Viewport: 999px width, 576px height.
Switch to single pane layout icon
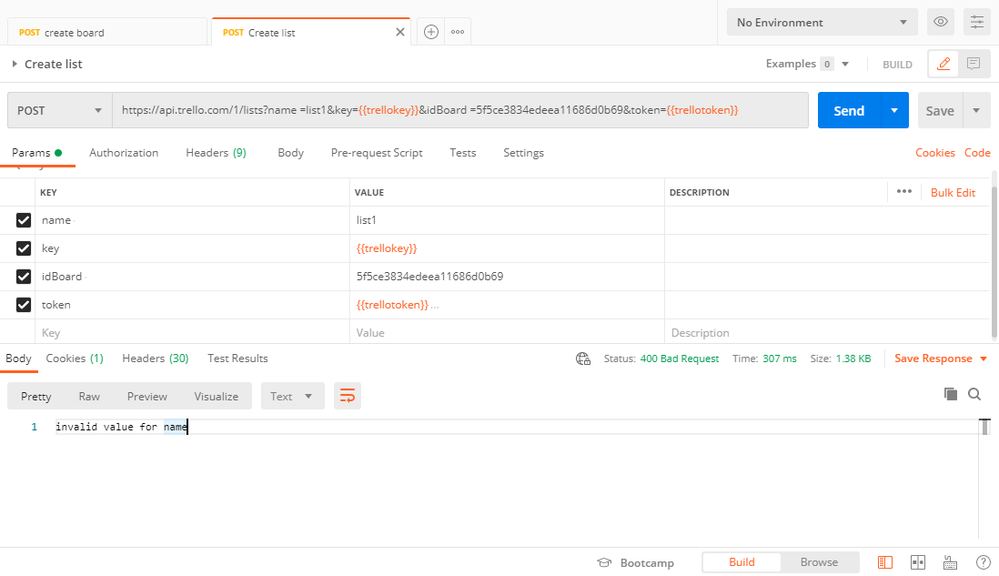click(885, 563)
